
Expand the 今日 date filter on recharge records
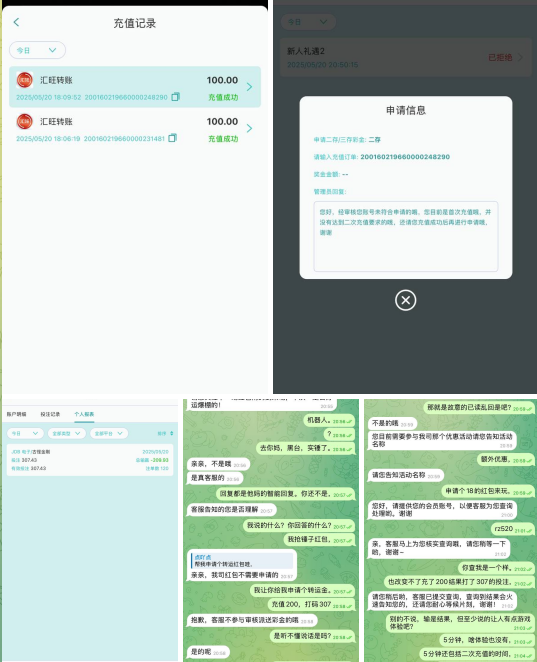pyautogui.click(x=37, y=50)
